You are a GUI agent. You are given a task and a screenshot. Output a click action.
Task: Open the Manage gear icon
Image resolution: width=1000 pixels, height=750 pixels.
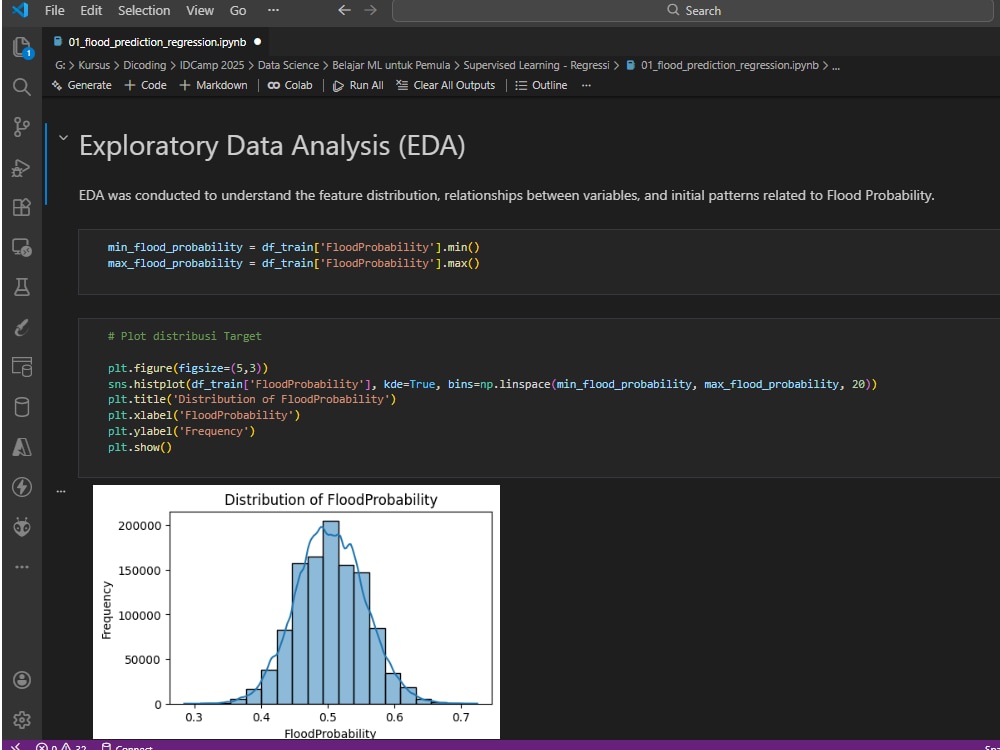coord(22,720)
